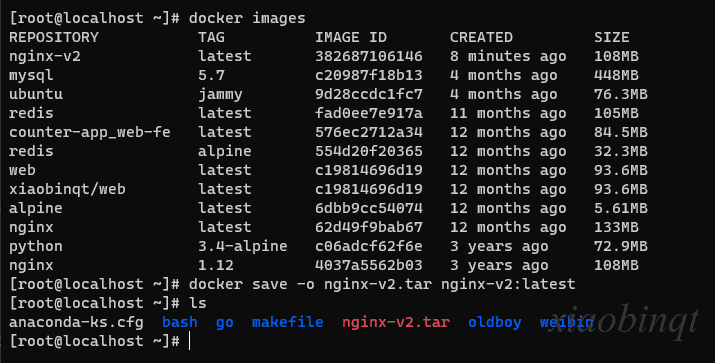Screen dimensions: 715x363
Task: Click the anaconda-ks.cfg file name
Action: pos(76,322)
